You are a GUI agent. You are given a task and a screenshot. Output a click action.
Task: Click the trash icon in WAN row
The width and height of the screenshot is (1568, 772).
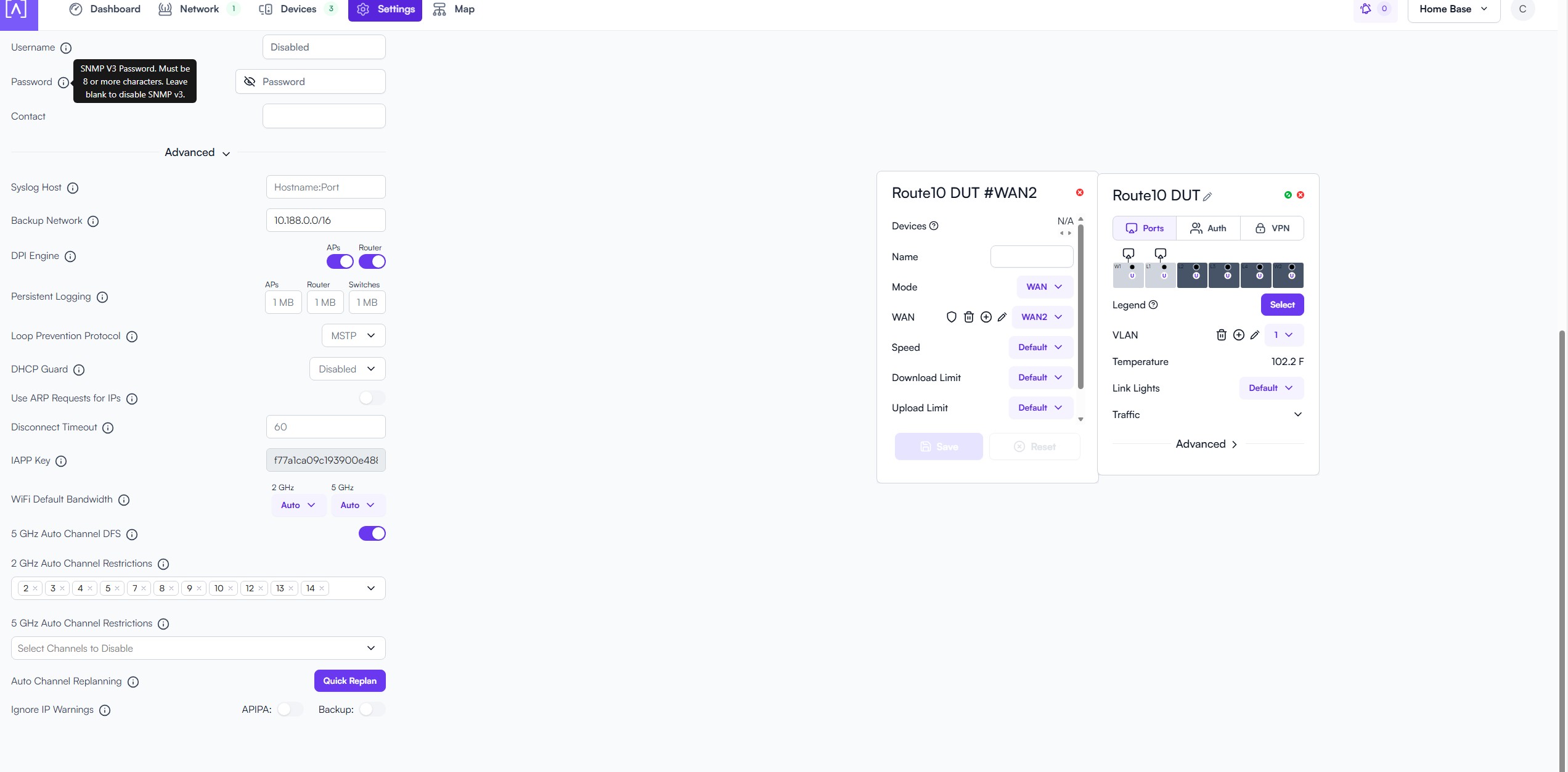968,317
